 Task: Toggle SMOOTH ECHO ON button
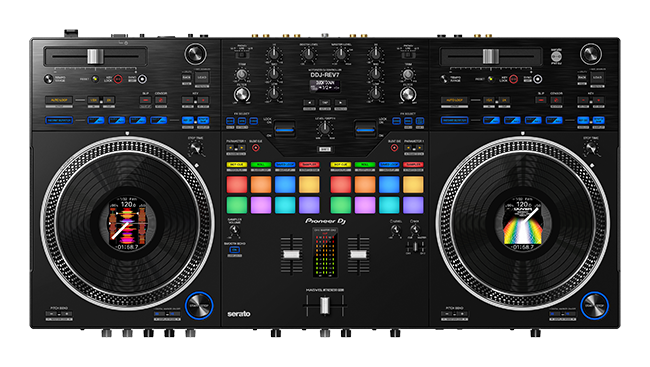point(235,250)
